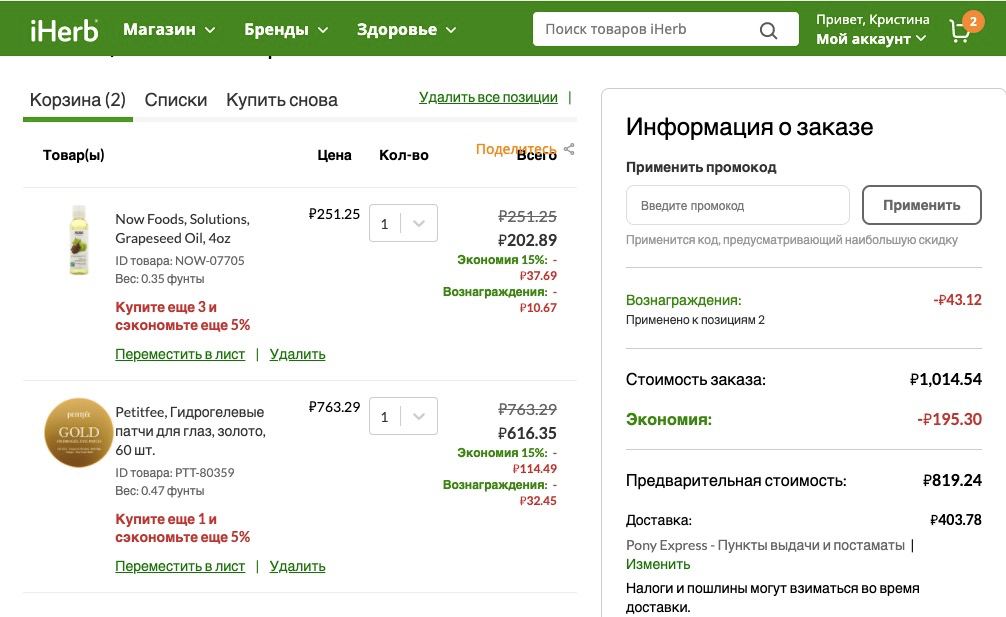
Task: Open the iHerb home logo
Action: [64, 30]
